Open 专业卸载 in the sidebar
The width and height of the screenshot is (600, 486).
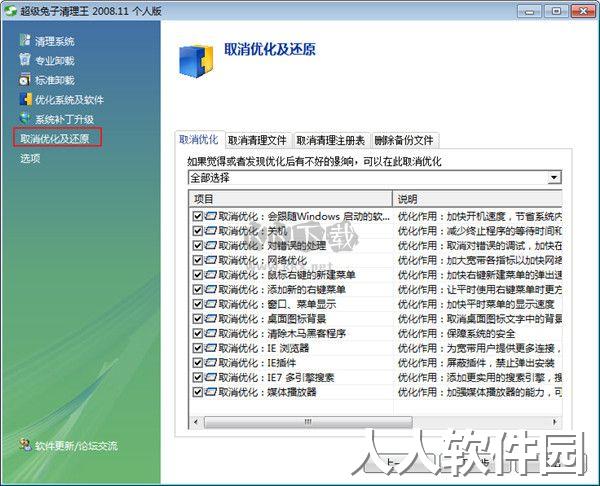(54, 60)
